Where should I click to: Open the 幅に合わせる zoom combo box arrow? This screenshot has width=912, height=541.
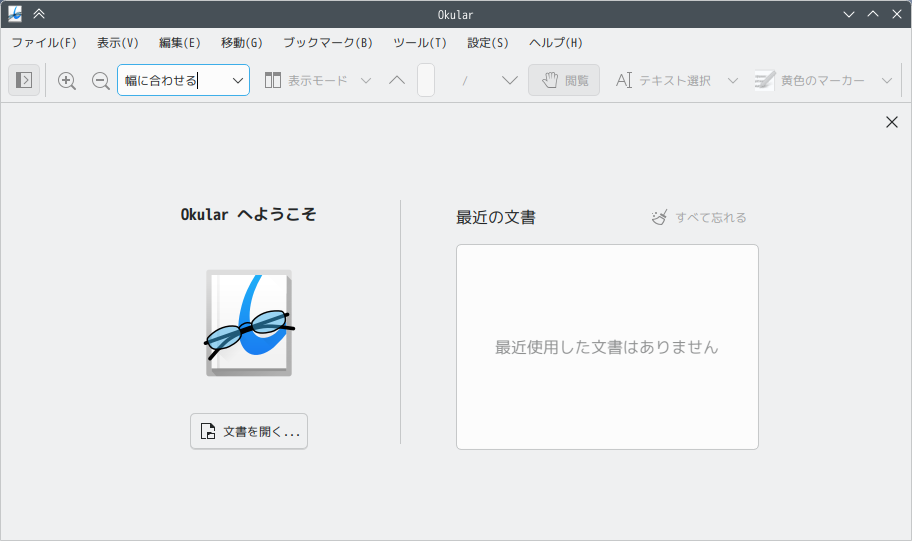237,80
